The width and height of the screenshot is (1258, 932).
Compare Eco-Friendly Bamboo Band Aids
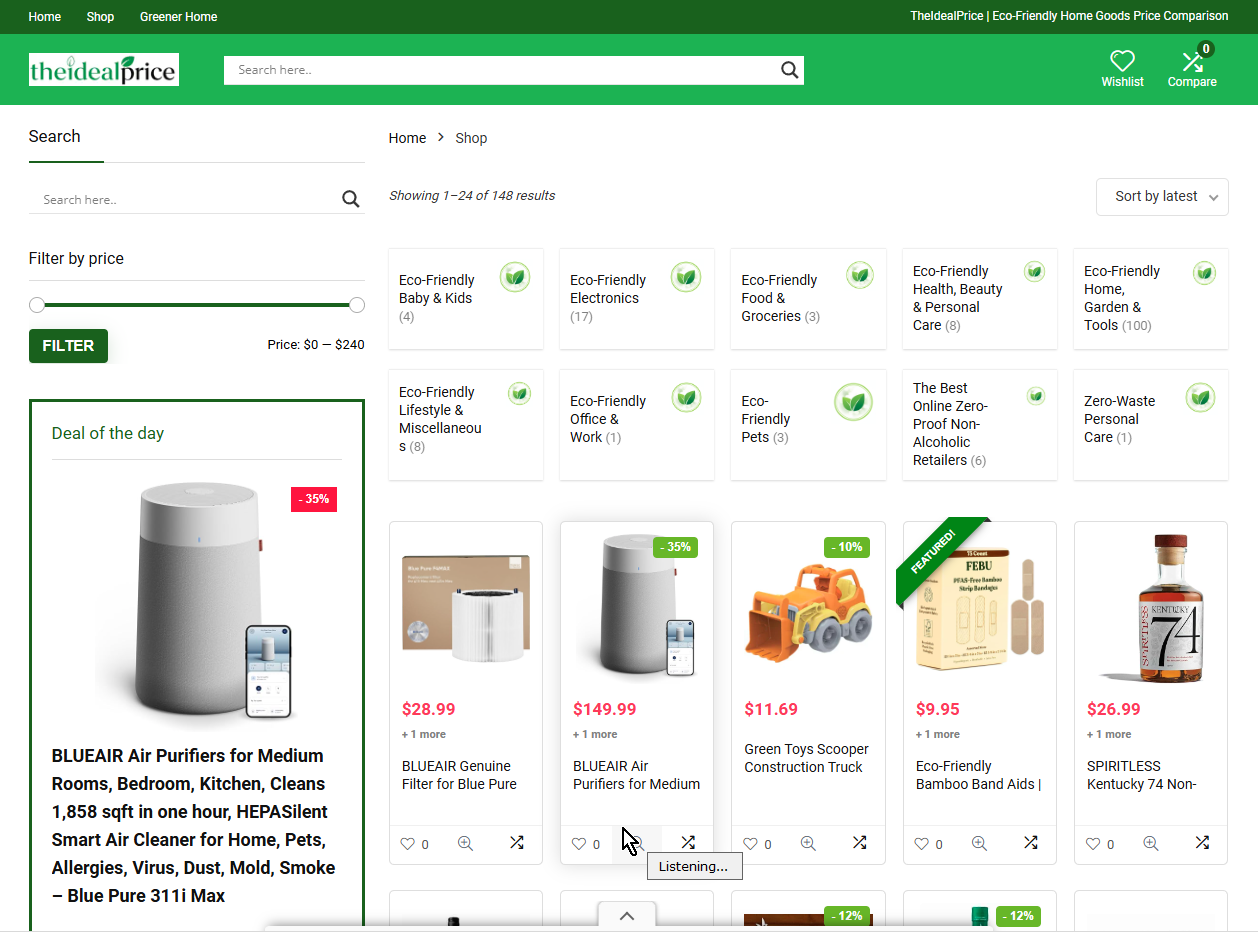coord(1030,843)
